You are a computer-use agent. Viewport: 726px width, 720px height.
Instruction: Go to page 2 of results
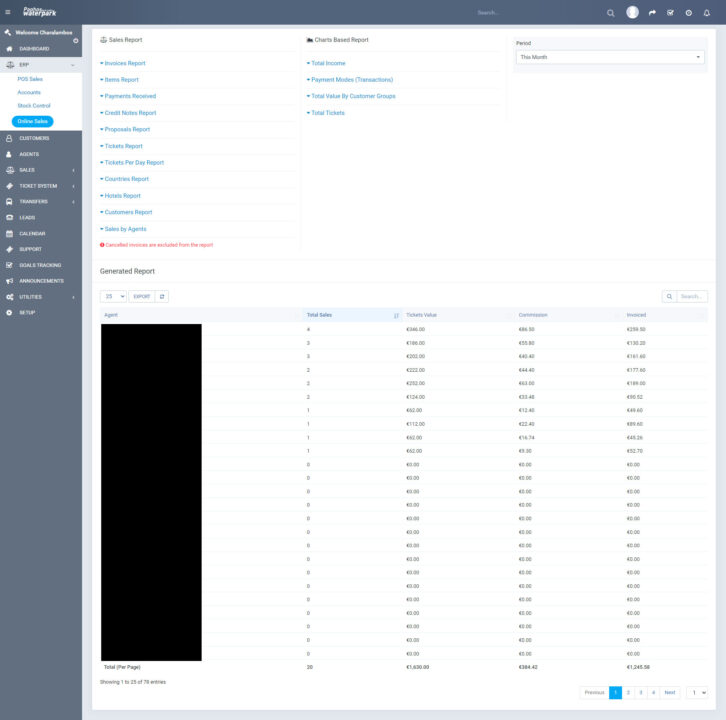click(x=628, y=692)
